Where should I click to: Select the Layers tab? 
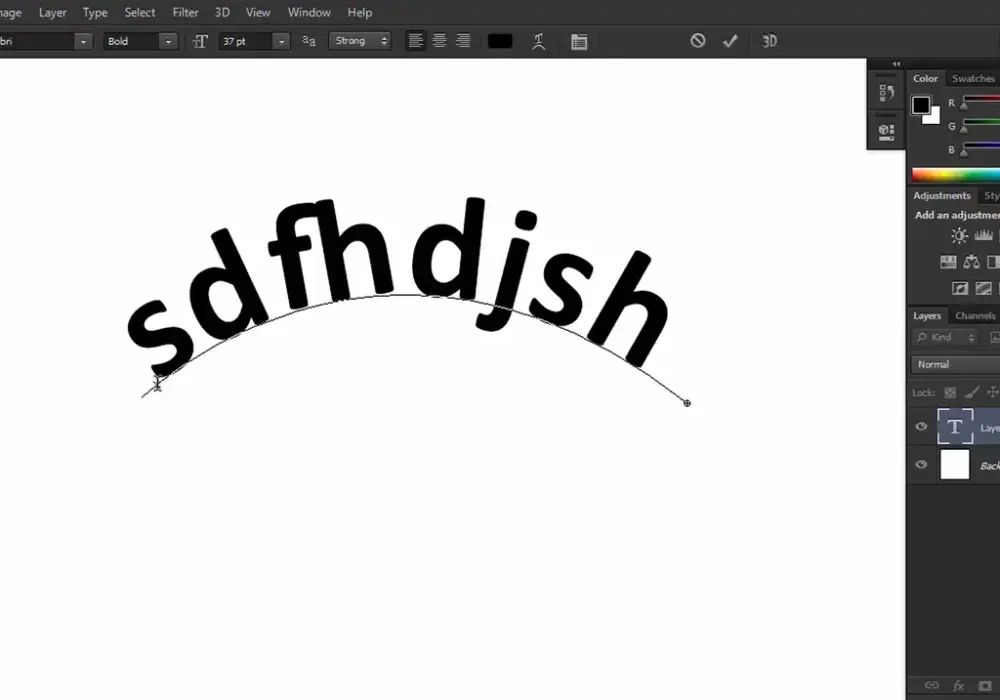(927, 316)
